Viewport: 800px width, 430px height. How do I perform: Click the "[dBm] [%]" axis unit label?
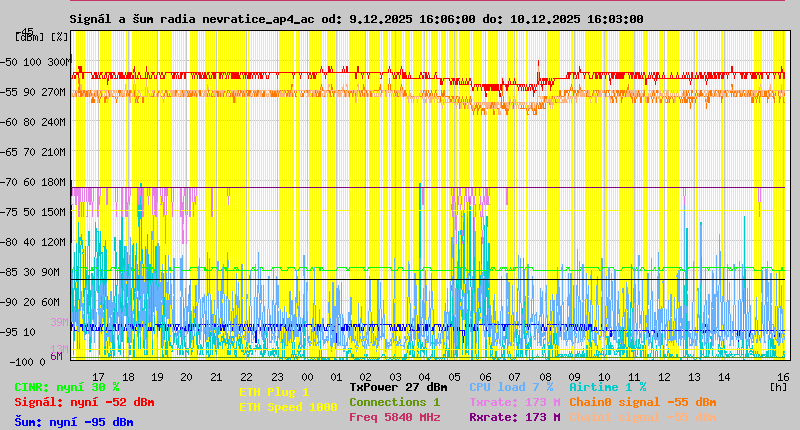click(41, 37)
